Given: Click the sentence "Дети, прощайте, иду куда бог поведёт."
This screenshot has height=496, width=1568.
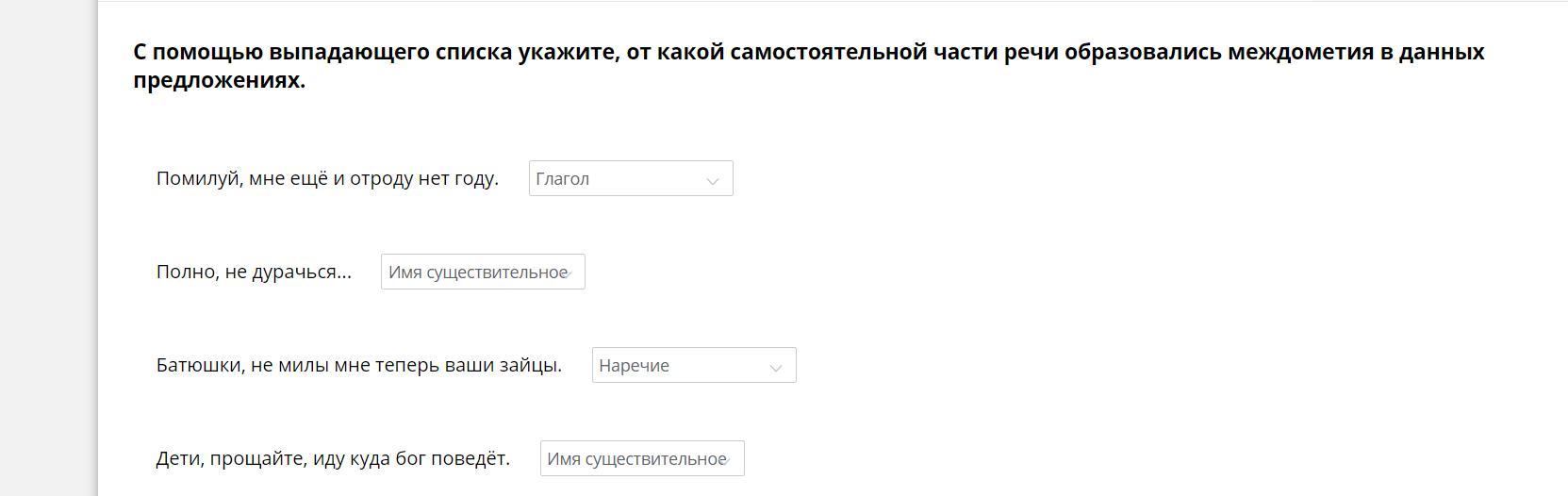Looking at the screenshot, I should [x=333, y=459].
